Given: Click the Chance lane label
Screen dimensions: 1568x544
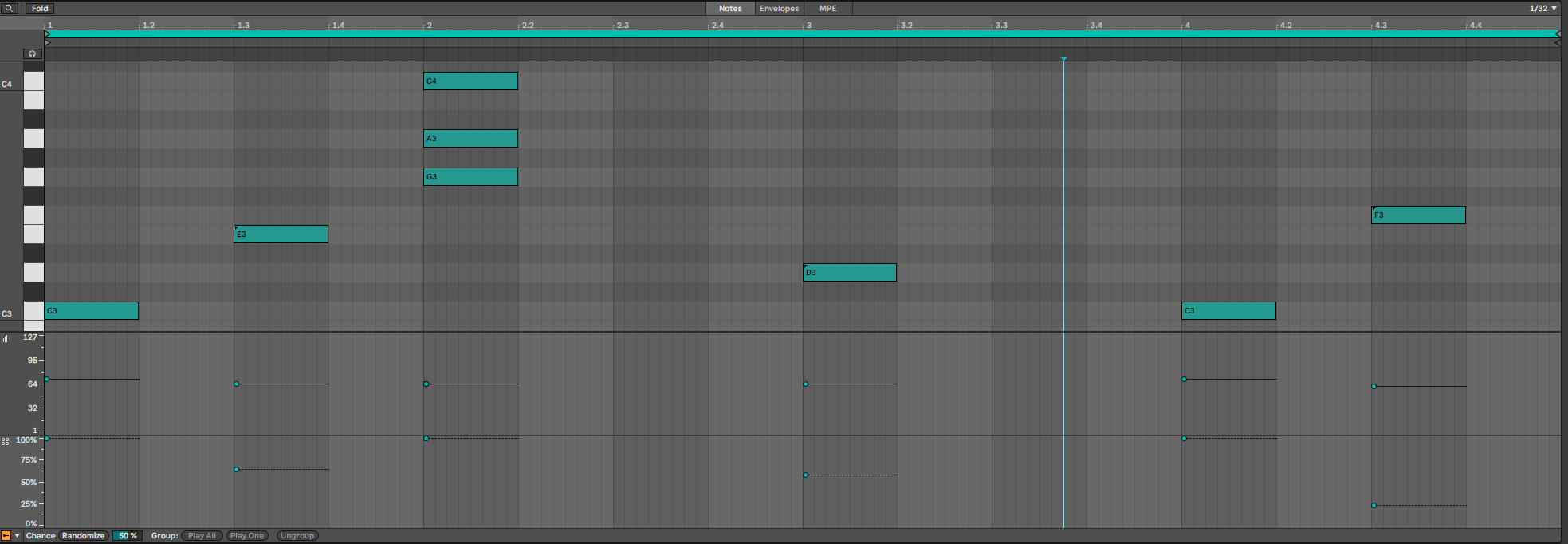Looking at the screenshot, I should click(41, 536).
